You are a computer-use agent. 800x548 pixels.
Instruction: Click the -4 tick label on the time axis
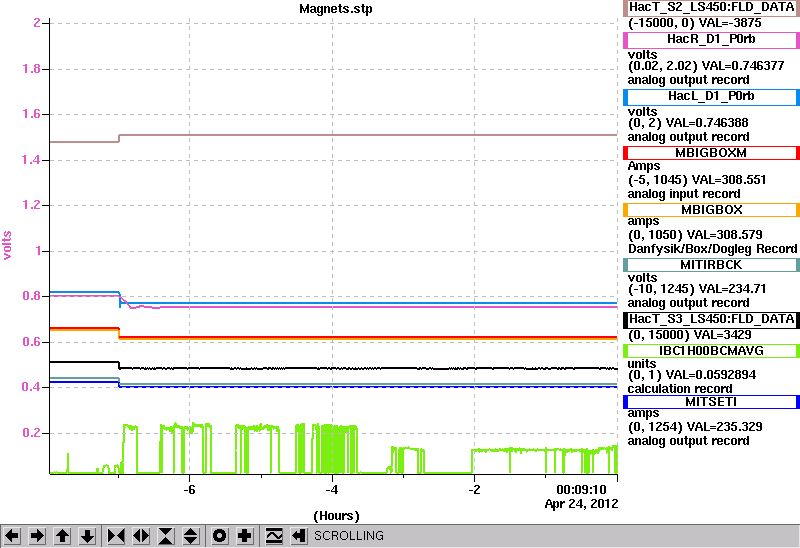332,490
